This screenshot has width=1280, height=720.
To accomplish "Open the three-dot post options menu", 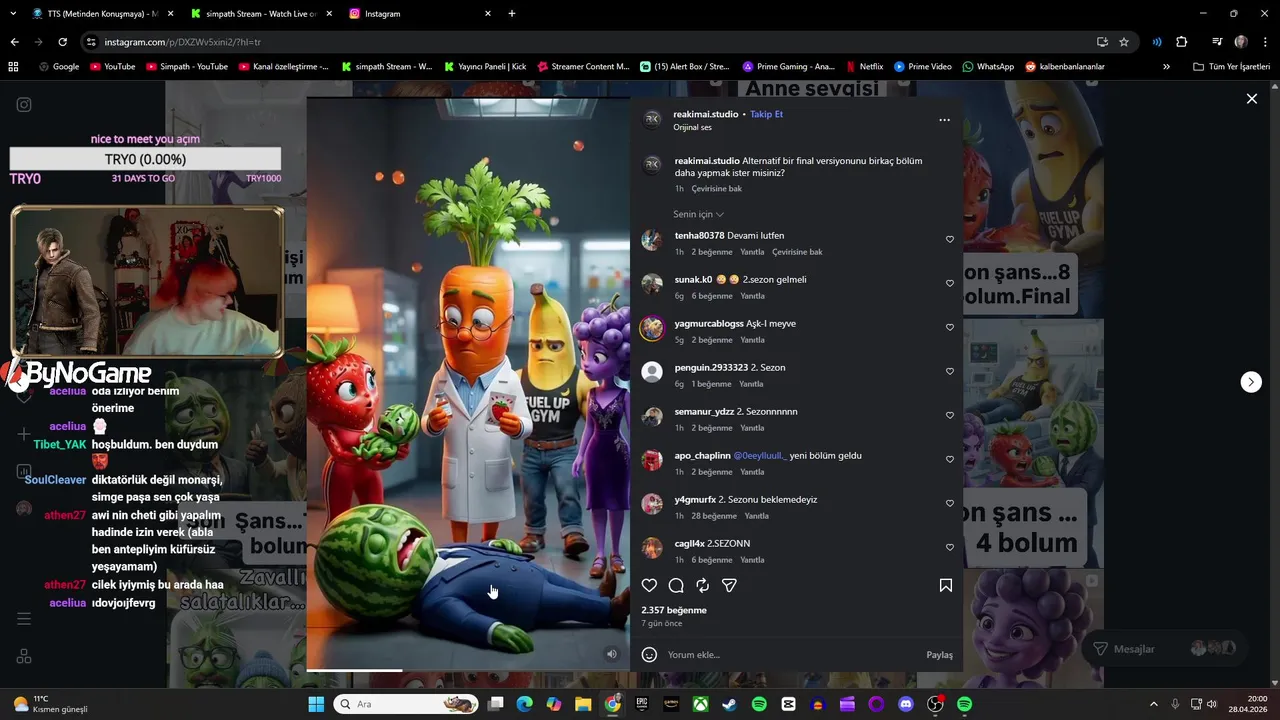I will 944,120.
